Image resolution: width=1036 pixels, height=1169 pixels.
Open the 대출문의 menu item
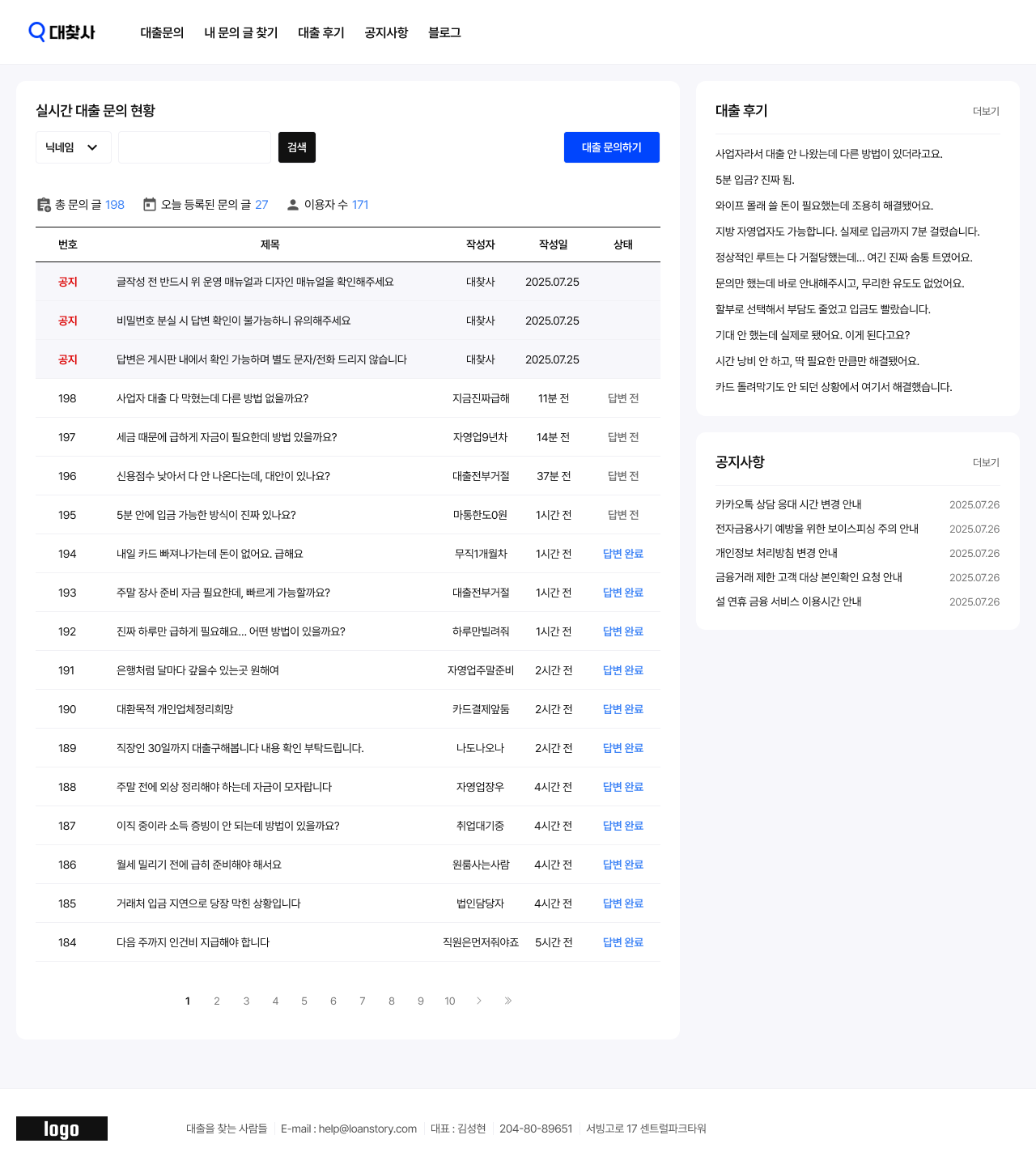tap(162, 32)
